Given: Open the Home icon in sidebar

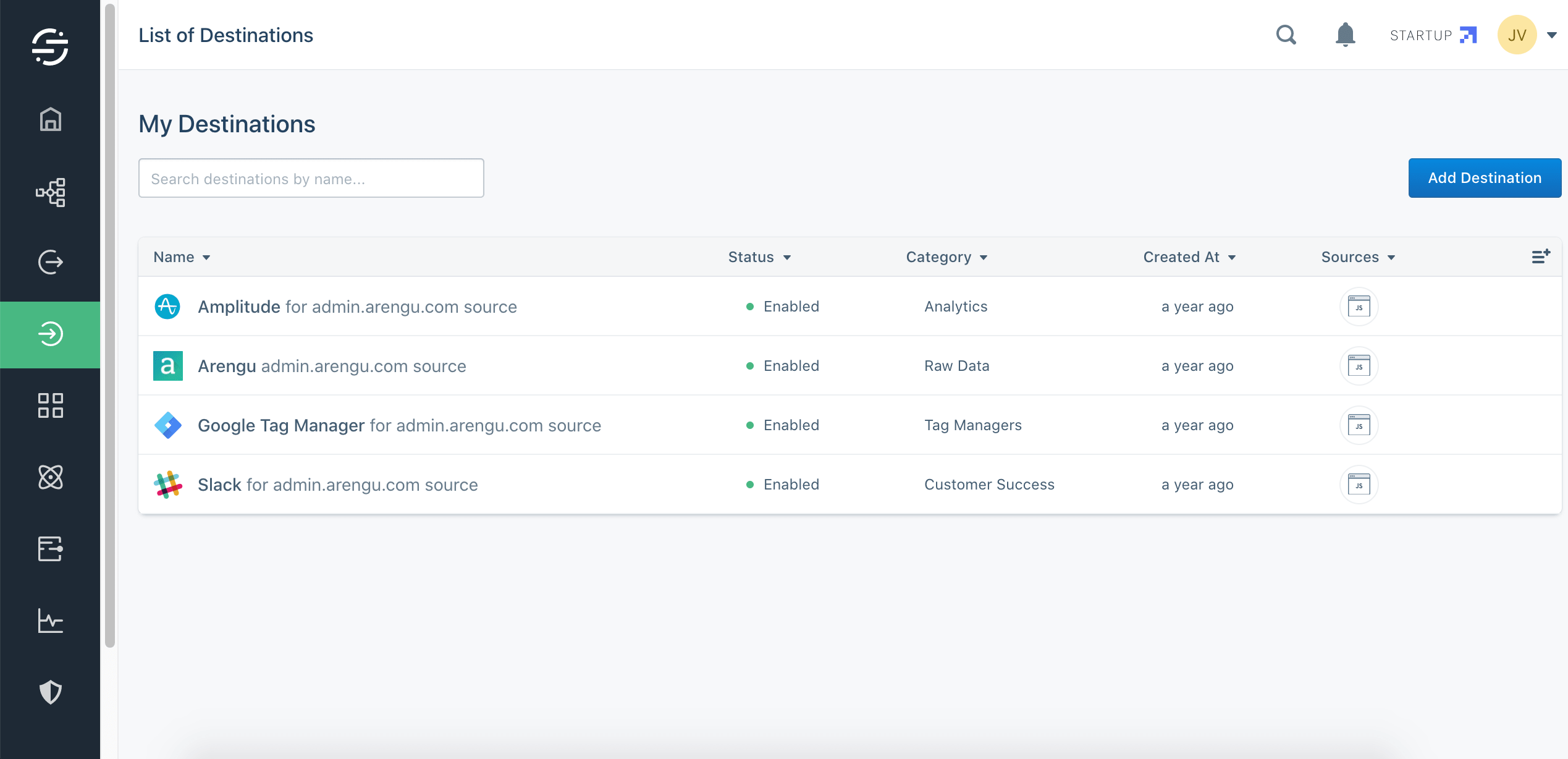Looking at the screenshot, I should pos(50,119).
